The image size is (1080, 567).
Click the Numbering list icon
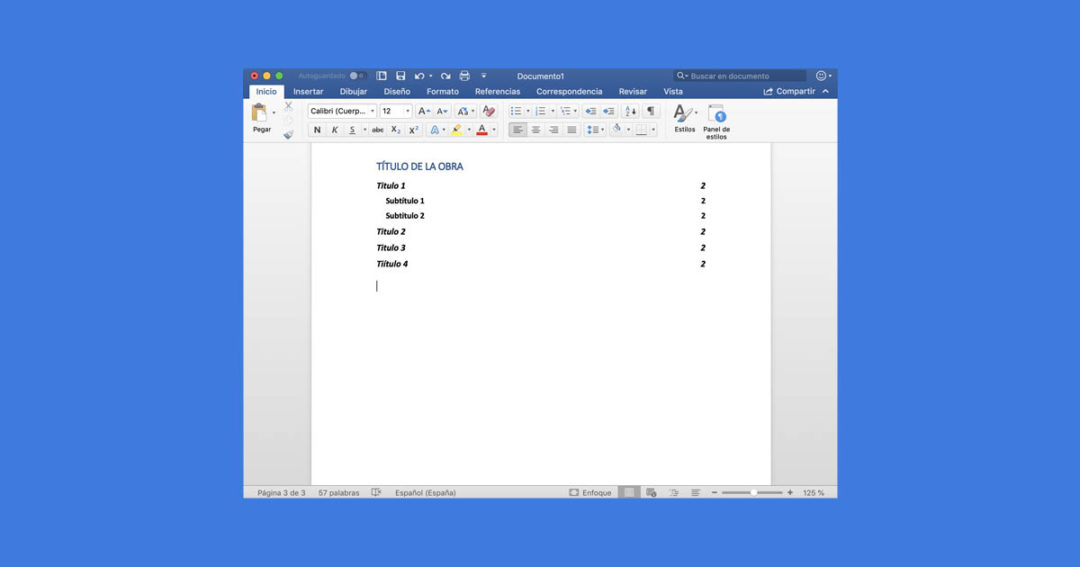pyautogui.click(x=541, y=111)
